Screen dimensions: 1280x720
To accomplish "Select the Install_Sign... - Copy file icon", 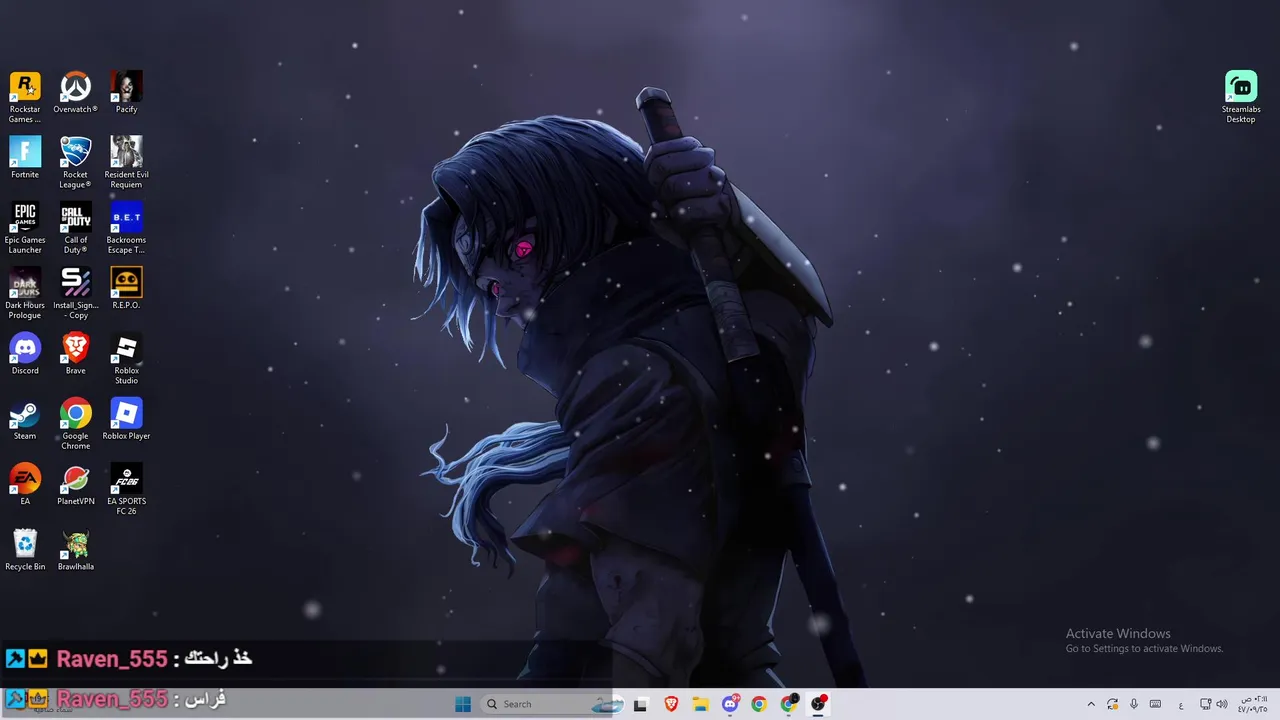I will (75, 293).
